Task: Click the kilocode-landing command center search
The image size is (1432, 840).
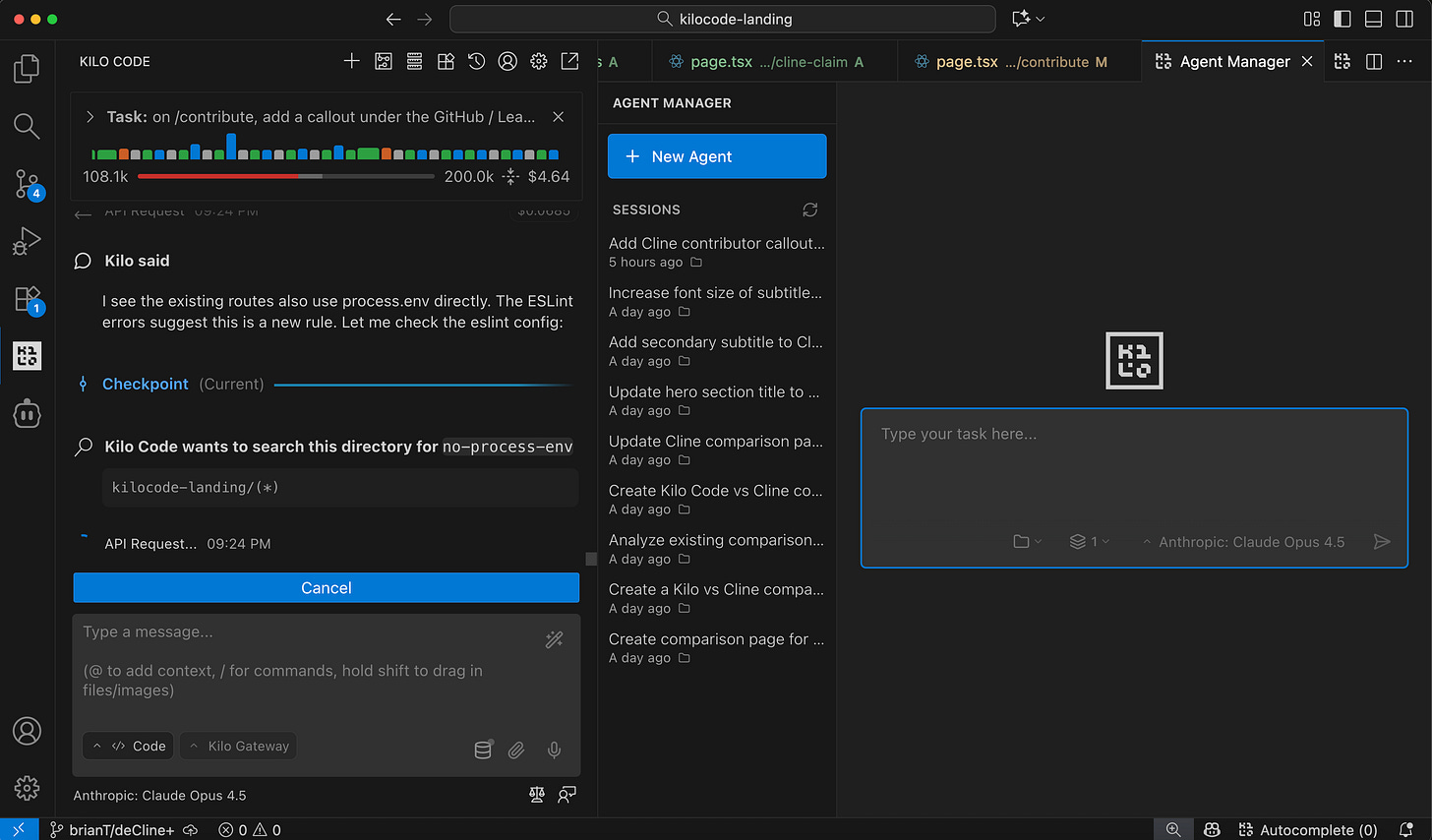Action: [723, 19]
